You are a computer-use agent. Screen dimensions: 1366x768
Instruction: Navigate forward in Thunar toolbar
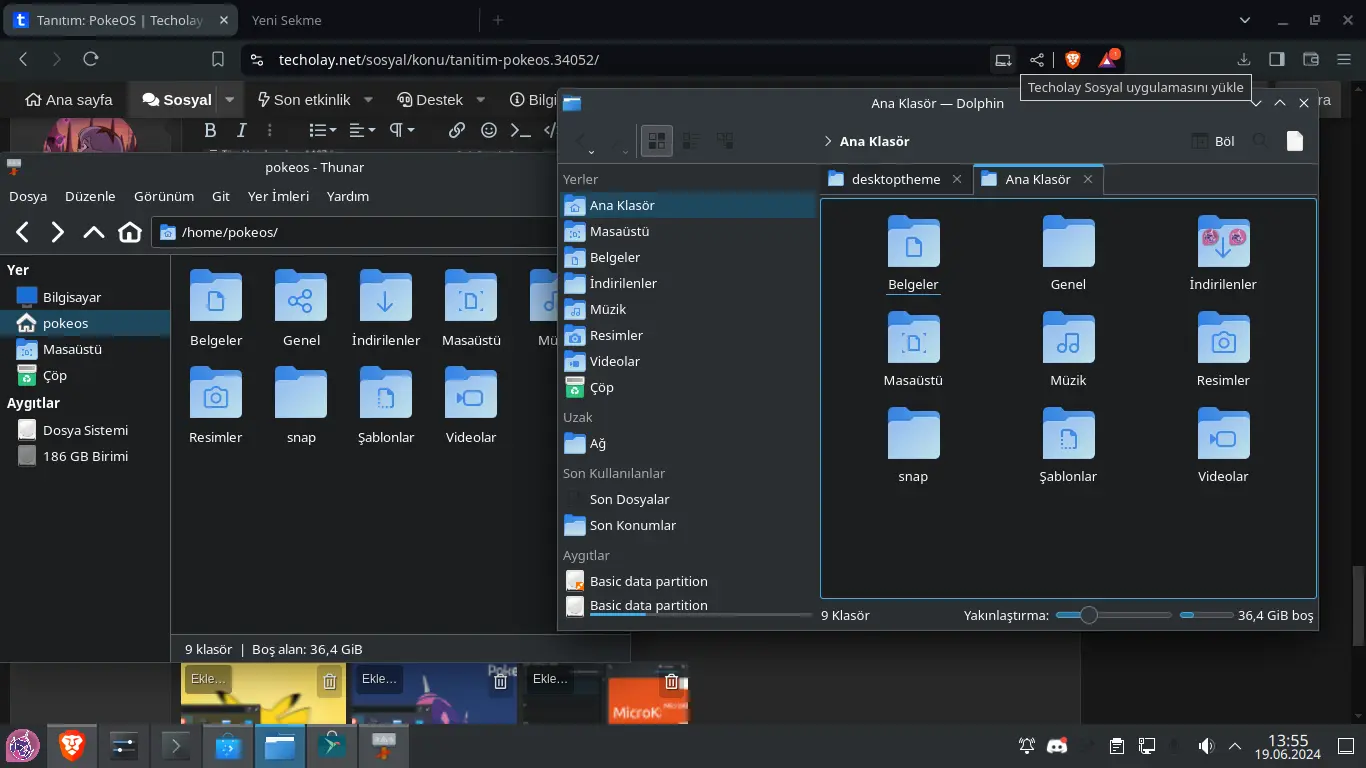click(x=58, y=232)
